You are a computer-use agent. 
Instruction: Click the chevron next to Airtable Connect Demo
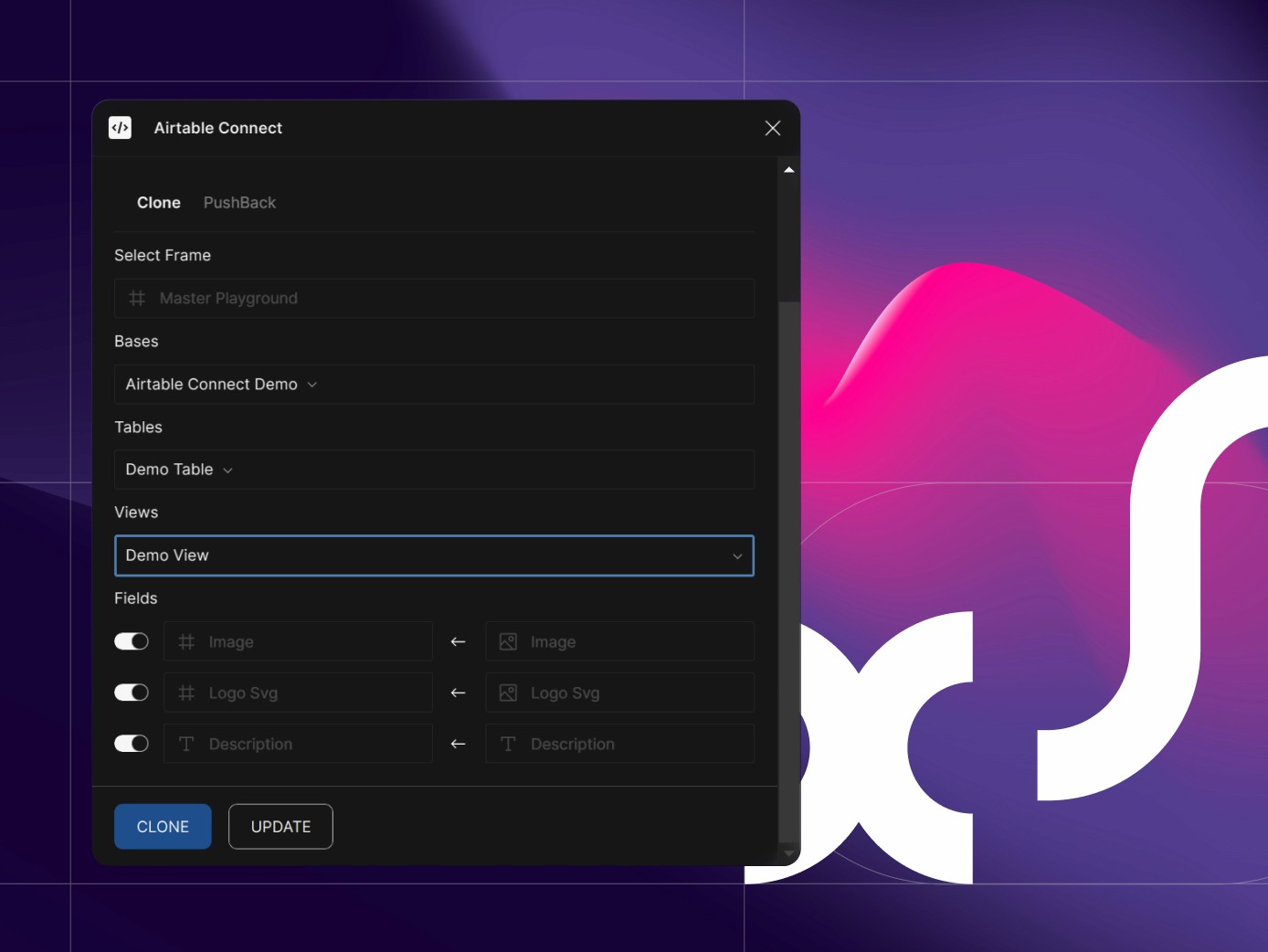tap(312, 385)
